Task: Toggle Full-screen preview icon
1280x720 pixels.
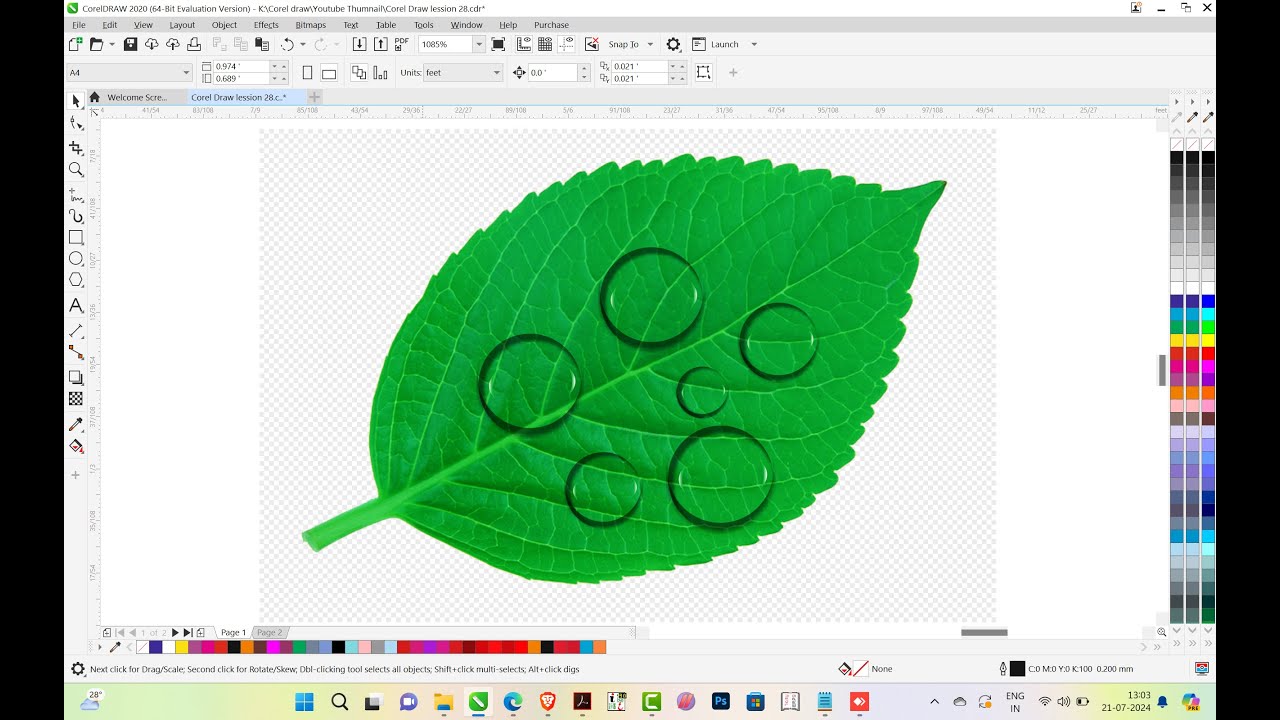Action: [498, 44]
